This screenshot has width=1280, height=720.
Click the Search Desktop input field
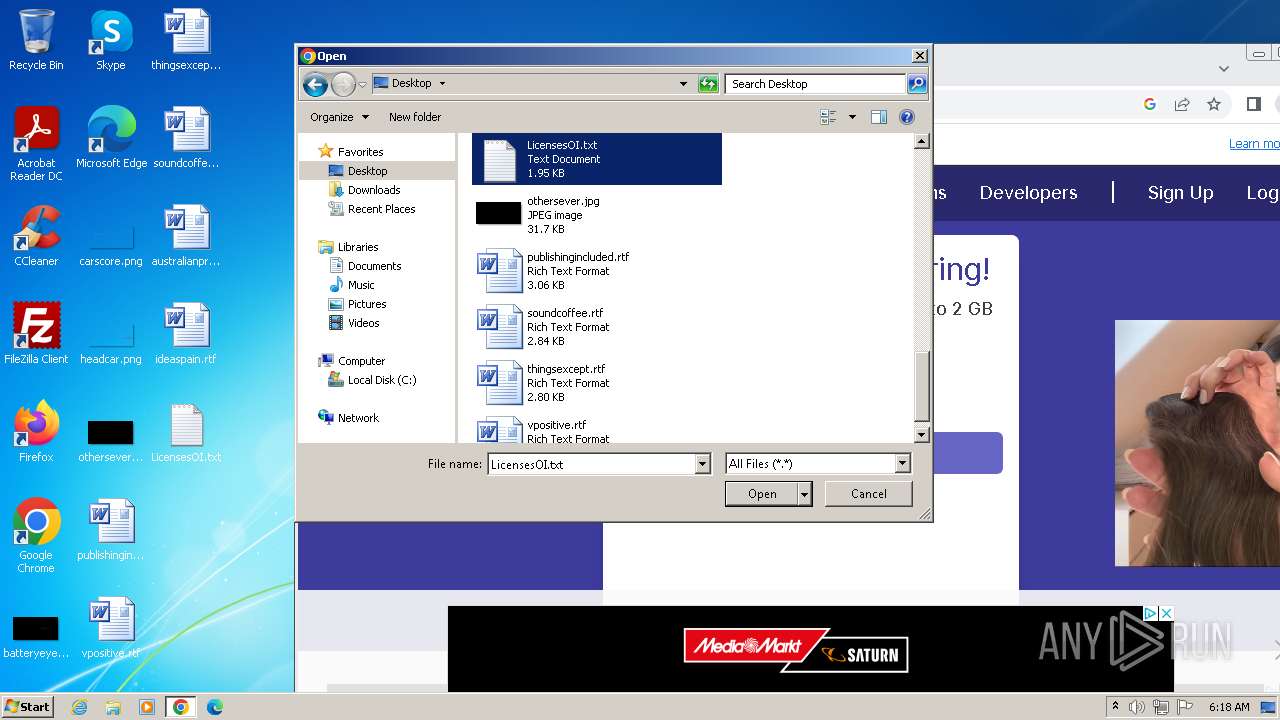(815, 84)
